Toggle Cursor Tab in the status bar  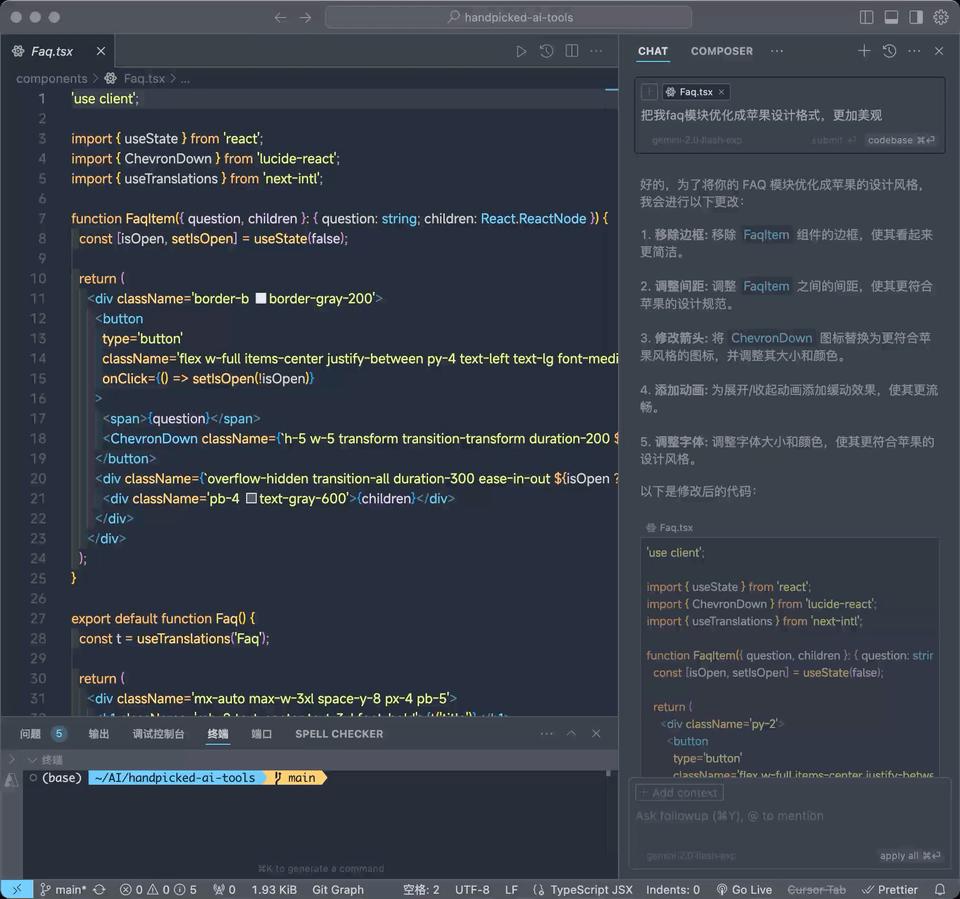(816, 889)
